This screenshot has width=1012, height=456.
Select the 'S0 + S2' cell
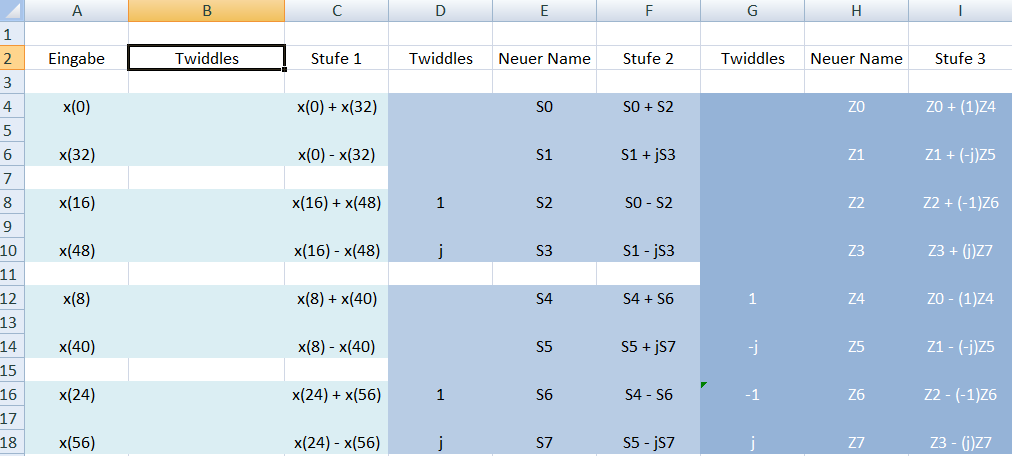point(648,107)
